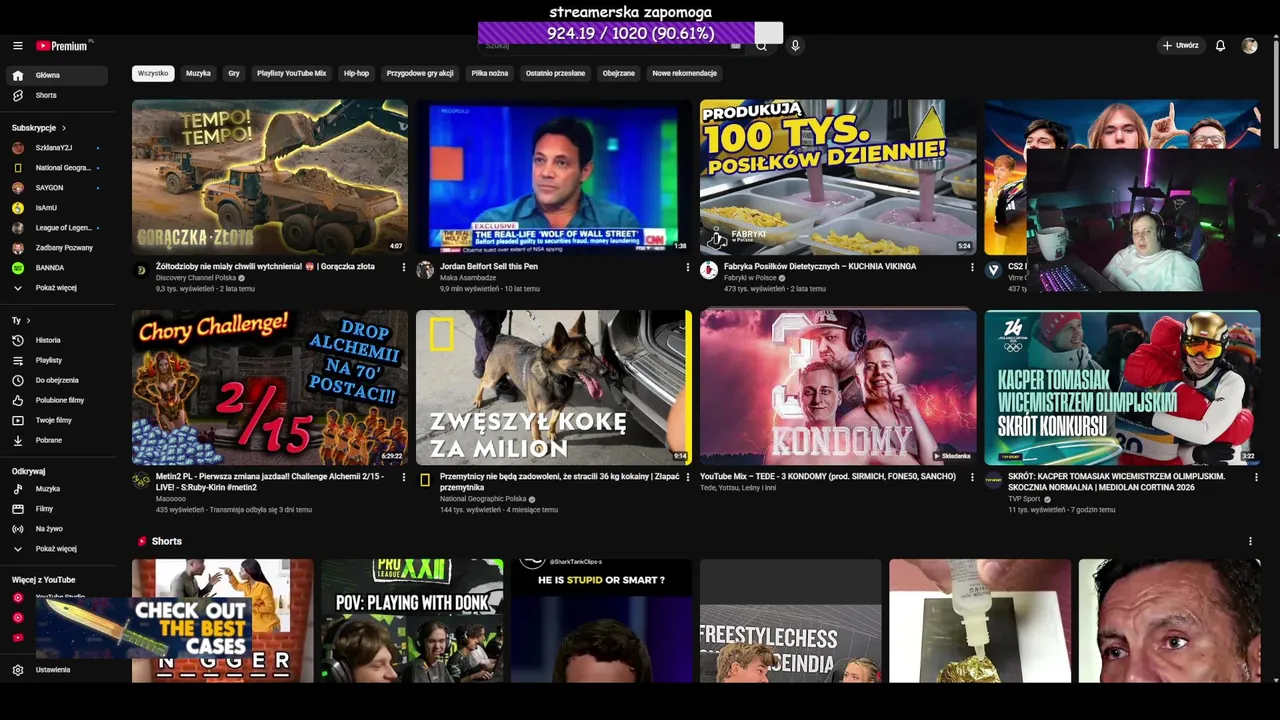Open Muzyka under Odkrywaj in sidebar
Viewport: 1280px width, 720px height.
click(57, 489)
